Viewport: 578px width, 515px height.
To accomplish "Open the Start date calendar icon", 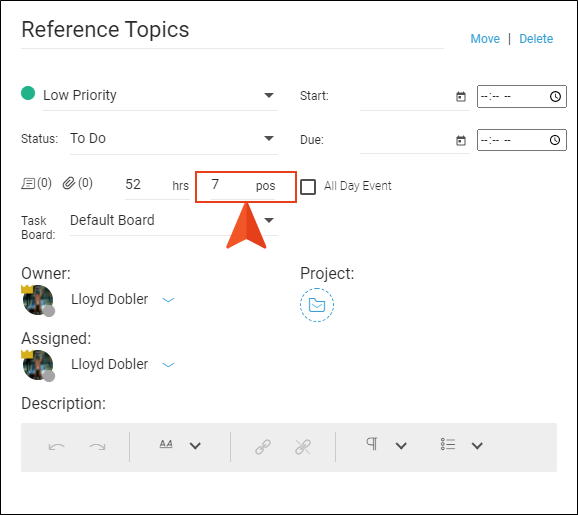I will [461, 97].
